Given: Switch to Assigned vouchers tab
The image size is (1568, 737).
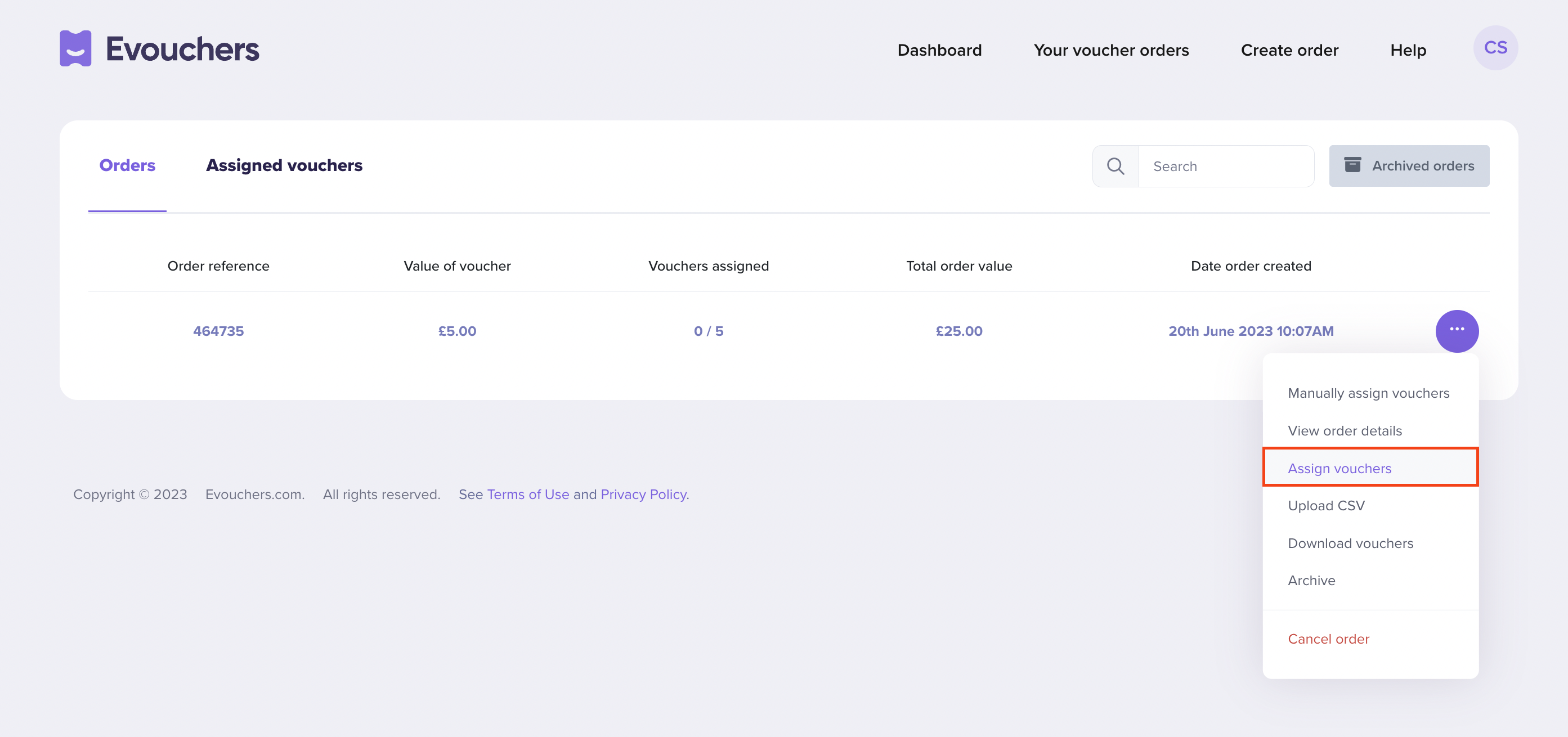Looking at the screenshot, I should click(284, 165).
